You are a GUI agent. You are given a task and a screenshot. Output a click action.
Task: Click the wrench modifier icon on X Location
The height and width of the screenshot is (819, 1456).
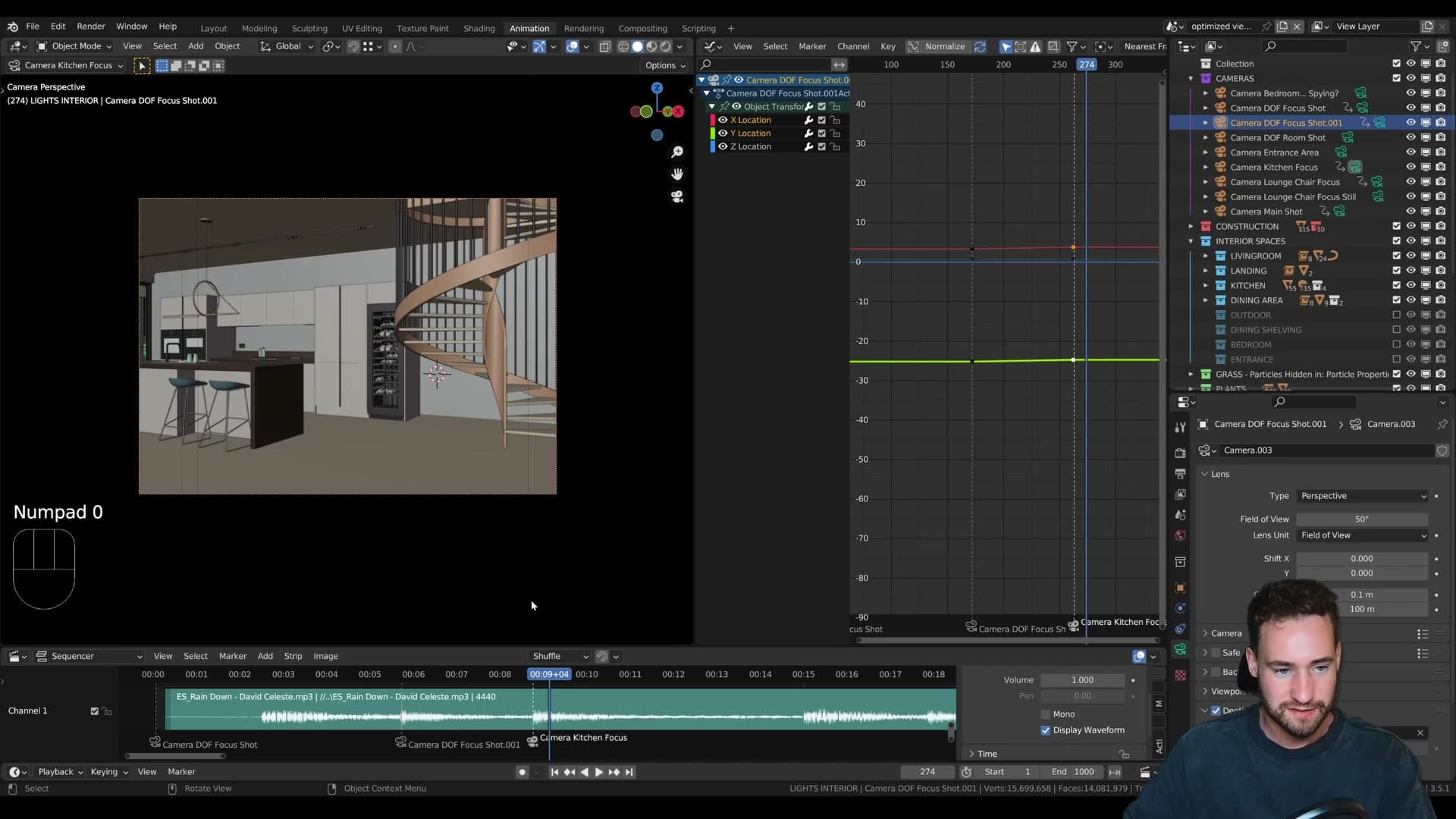click(x=808, y=120)
